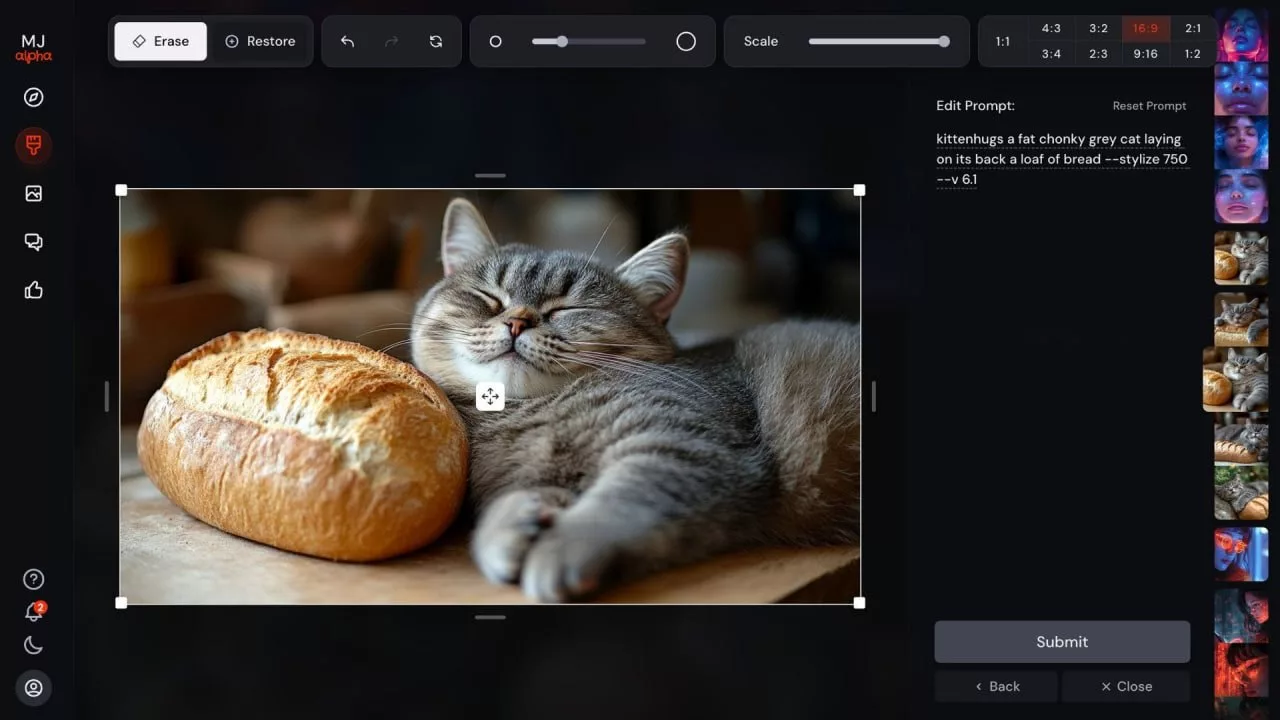Select 1:1 aspect ratio
1280x720 pixels.
tap(1003, 41)
